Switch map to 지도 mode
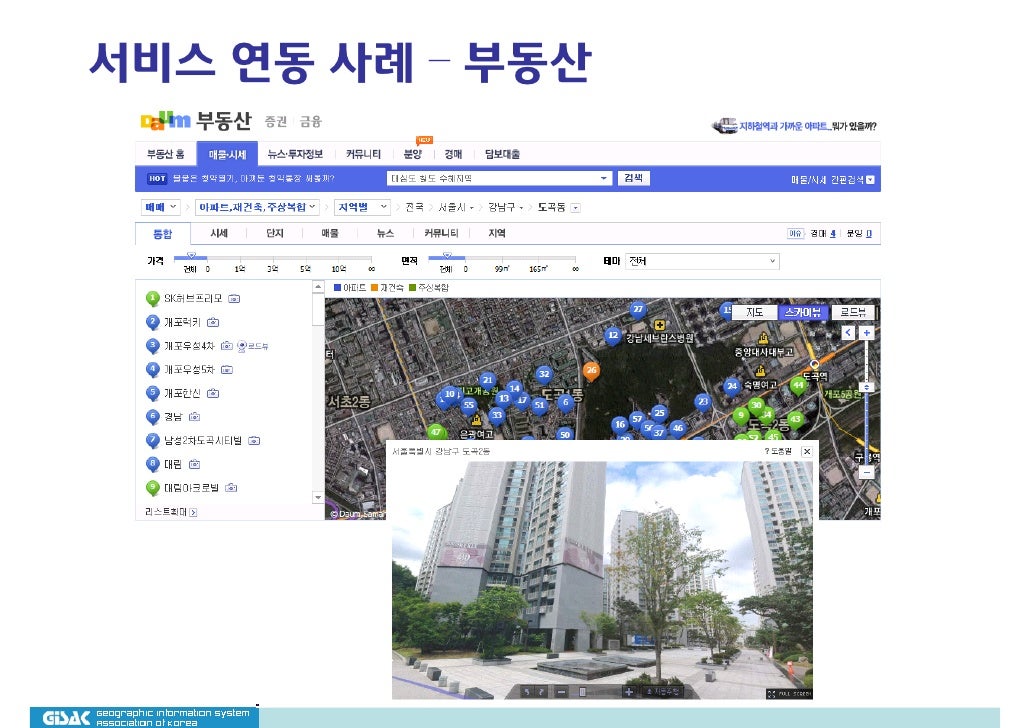 pyautogui.click(x=754, y=312)
